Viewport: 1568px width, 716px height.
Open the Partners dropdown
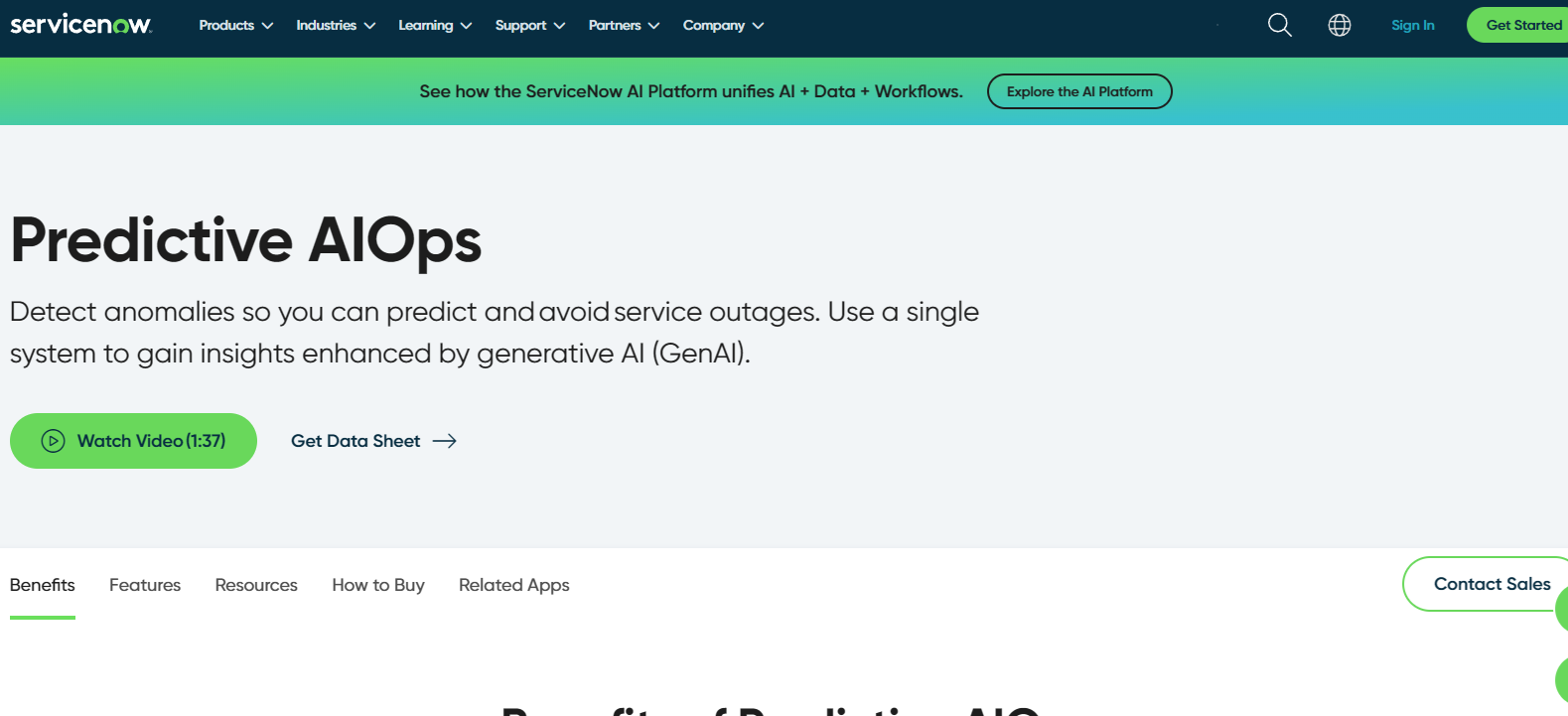click(x=624, y=25)
